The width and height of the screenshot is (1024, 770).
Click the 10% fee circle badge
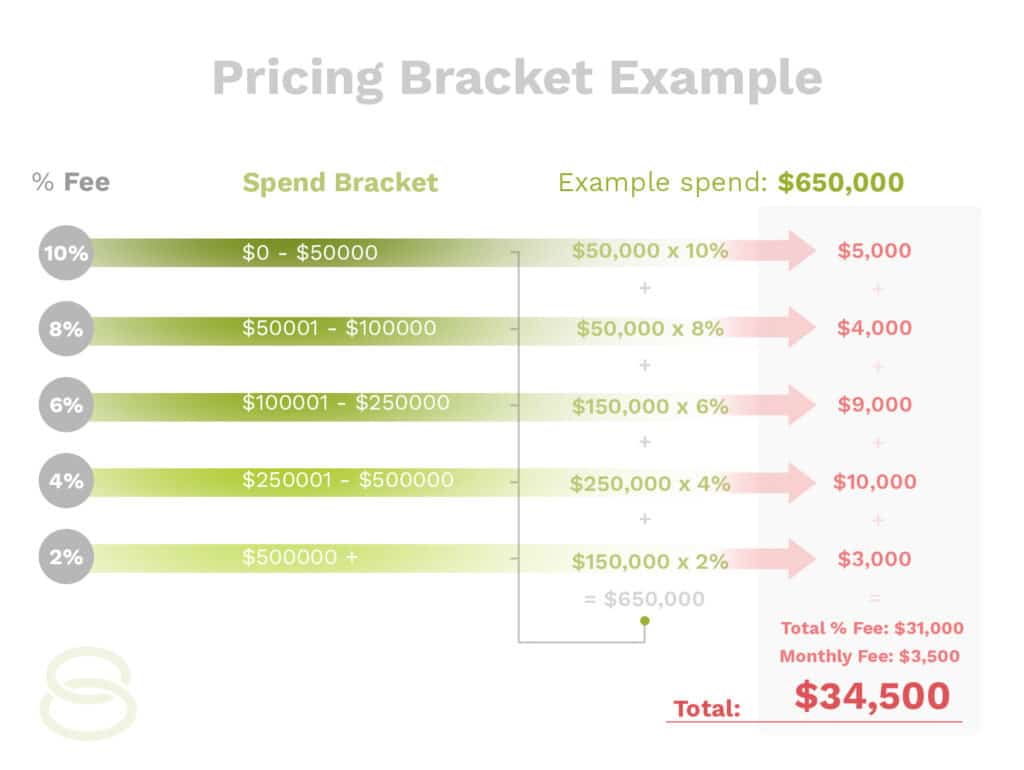66,253
